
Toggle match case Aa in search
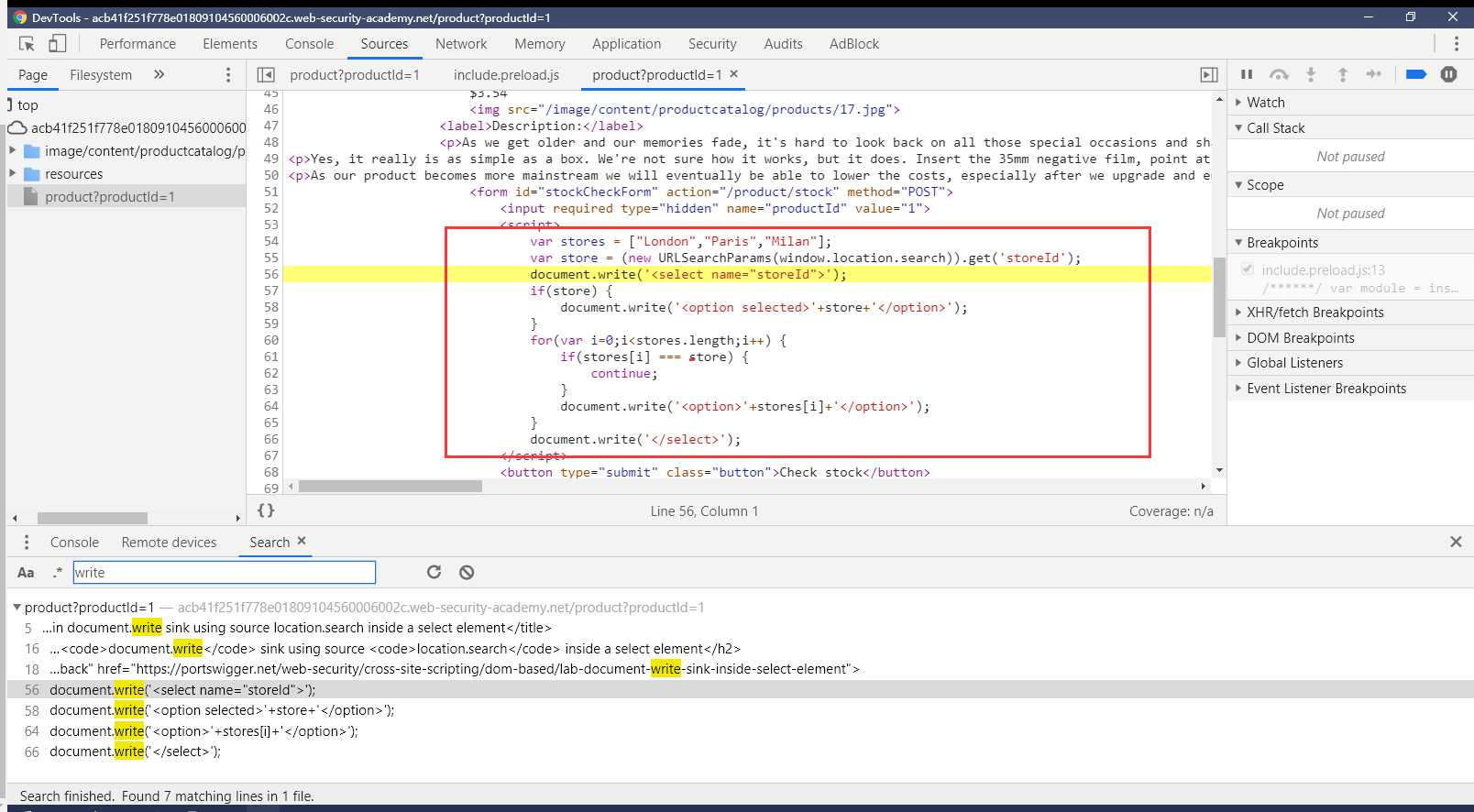[x=26, y=573]
